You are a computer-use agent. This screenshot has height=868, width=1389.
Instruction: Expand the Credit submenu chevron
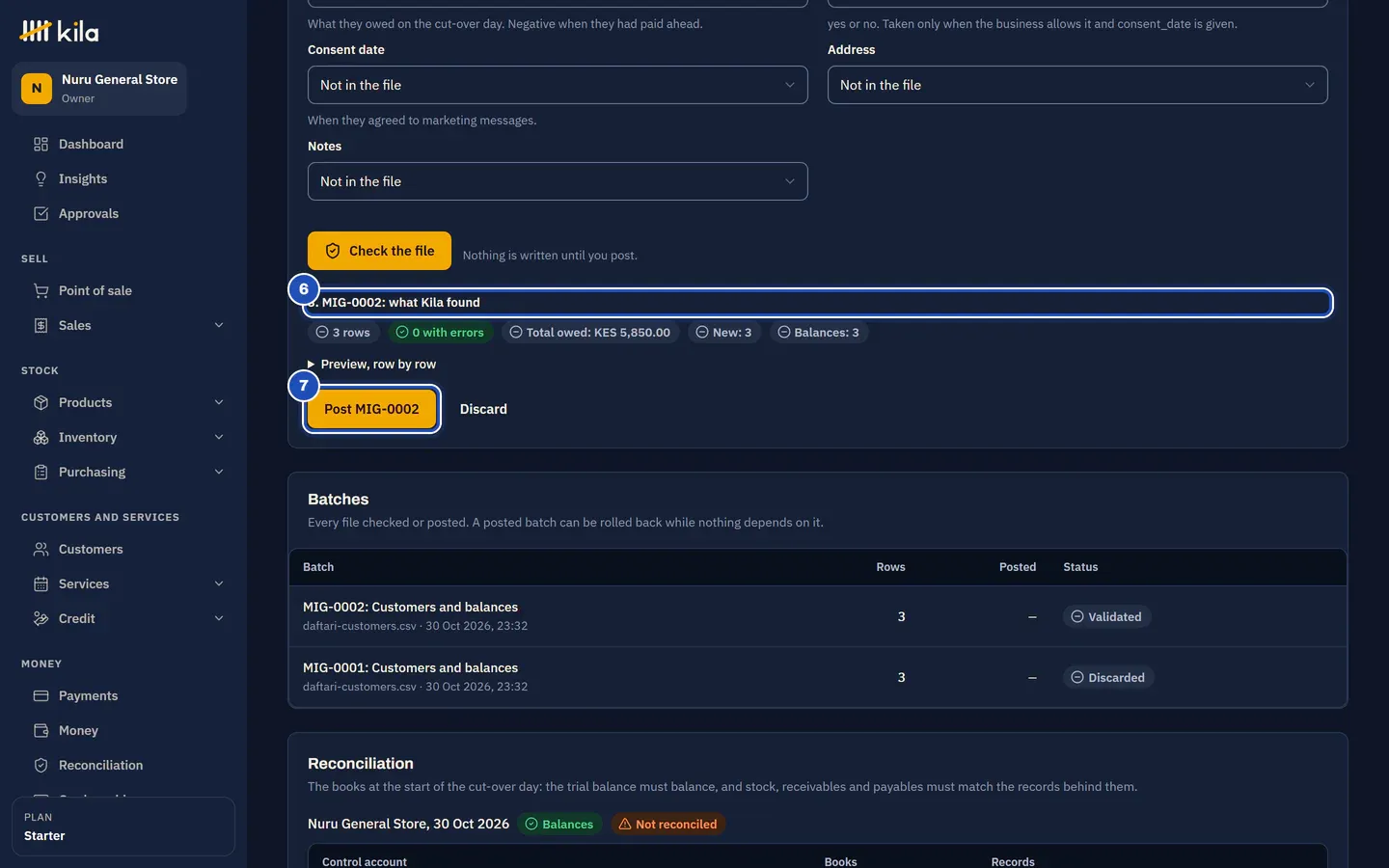click(x=219, y=618)
